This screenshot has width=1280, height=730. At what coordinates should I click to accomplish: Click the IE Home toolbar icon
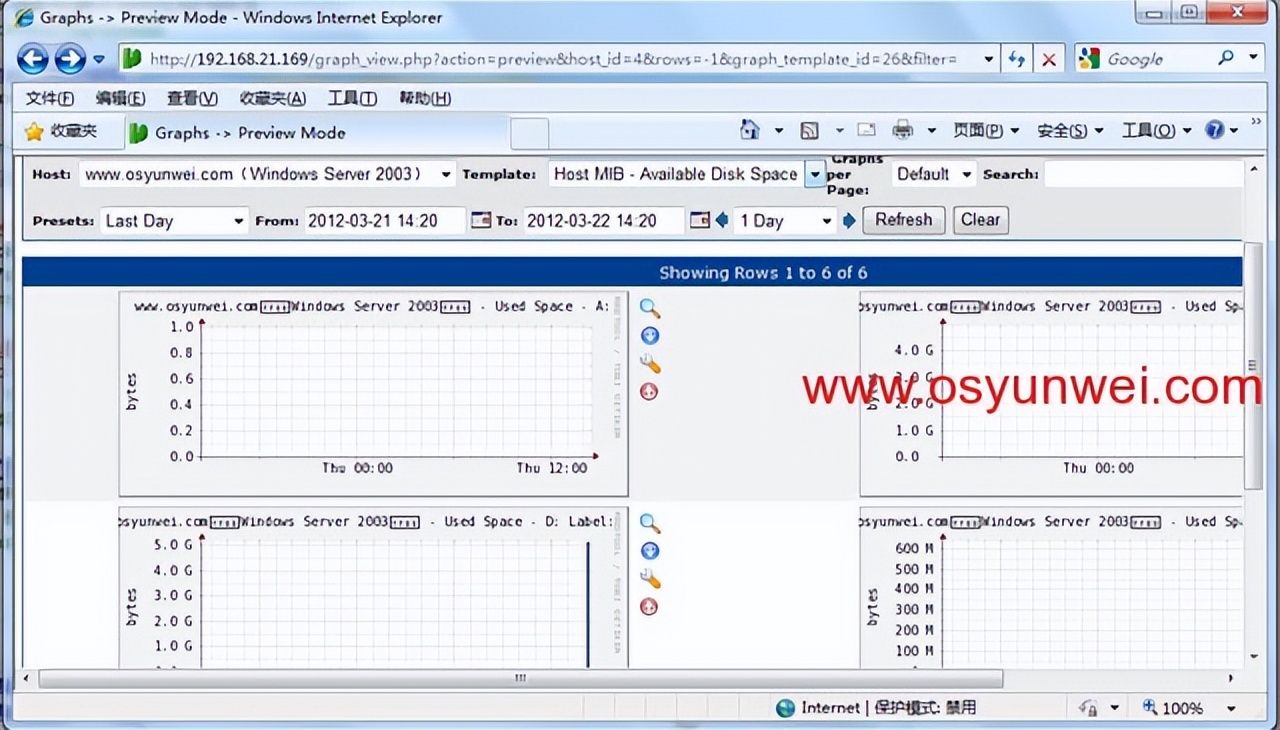(749, 131)
